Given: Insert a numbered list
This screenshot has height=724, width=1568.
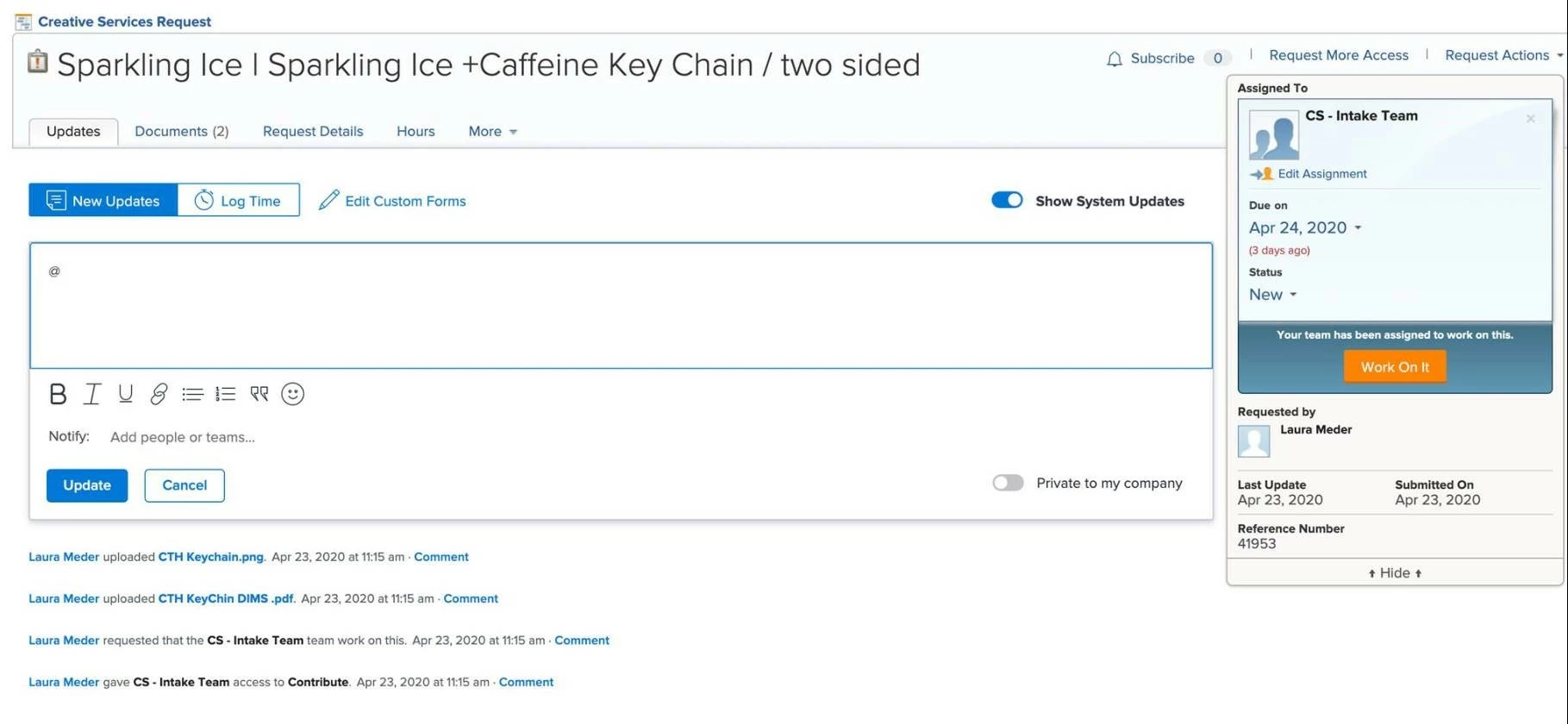Looking at the screenshot, I should coord(226,394).
